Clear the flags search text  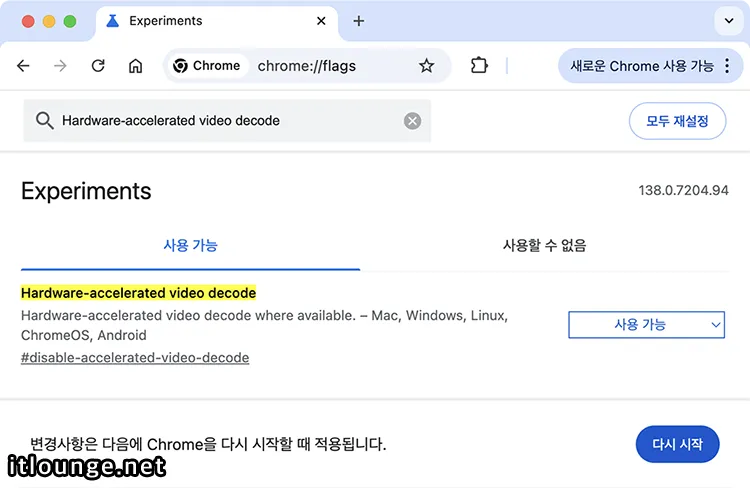(412, 121)
